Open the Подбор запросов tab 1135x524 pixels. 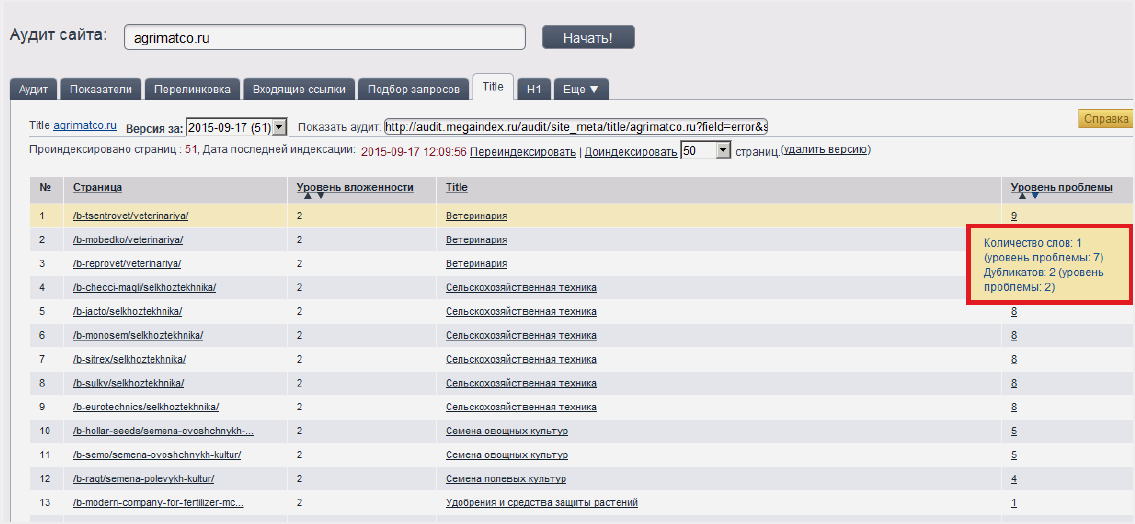(414, 89)
